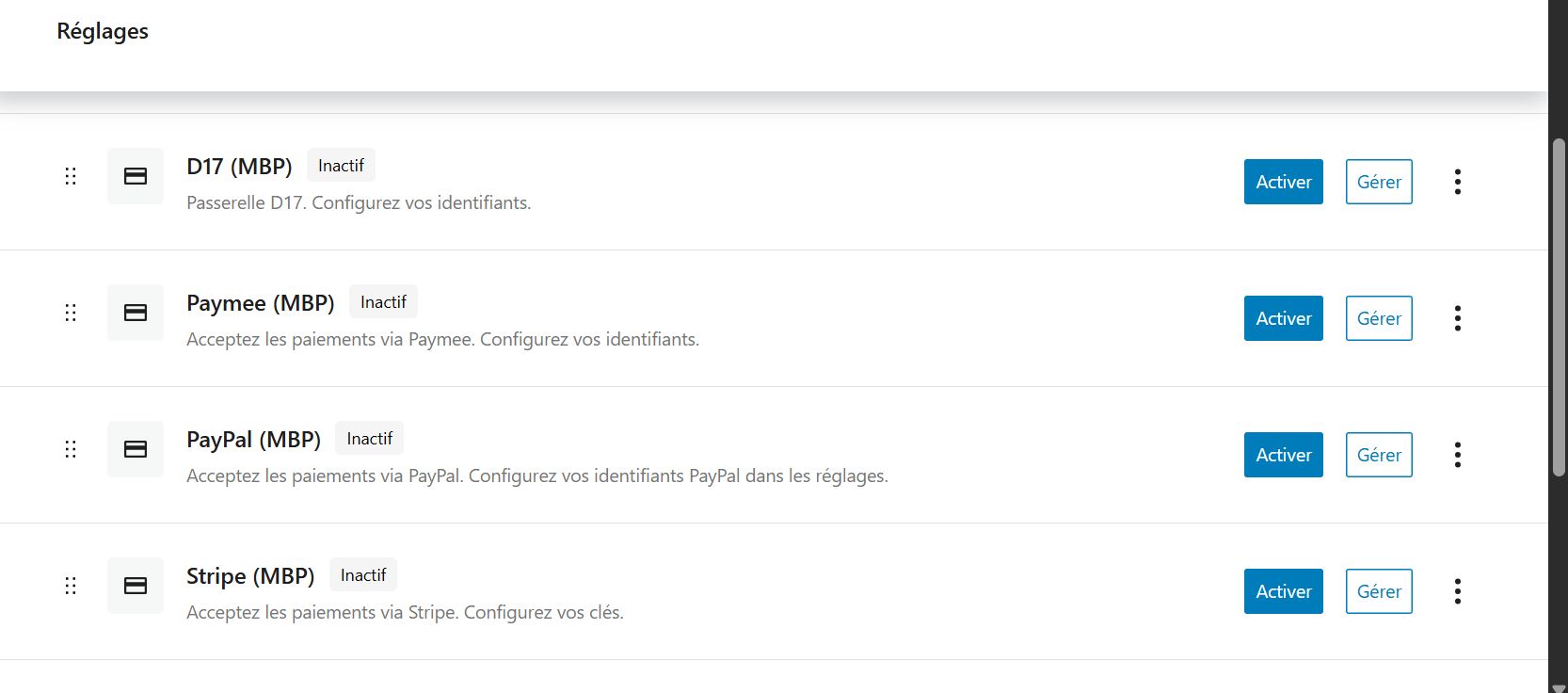This screenshot has height=693, width=1568.
Task: Activate the D17 payment gateway
Action: click(x=1283, y=182)
